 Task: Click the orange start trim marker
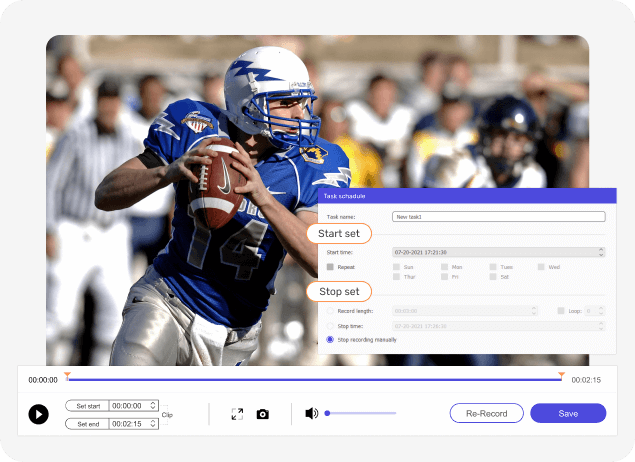tap(68, 375)
